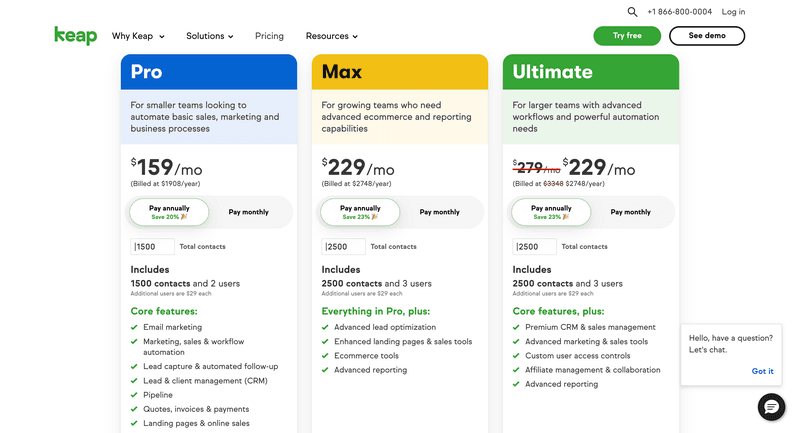Click the Keap logo

pyautogui.click(x=76, y=35)
